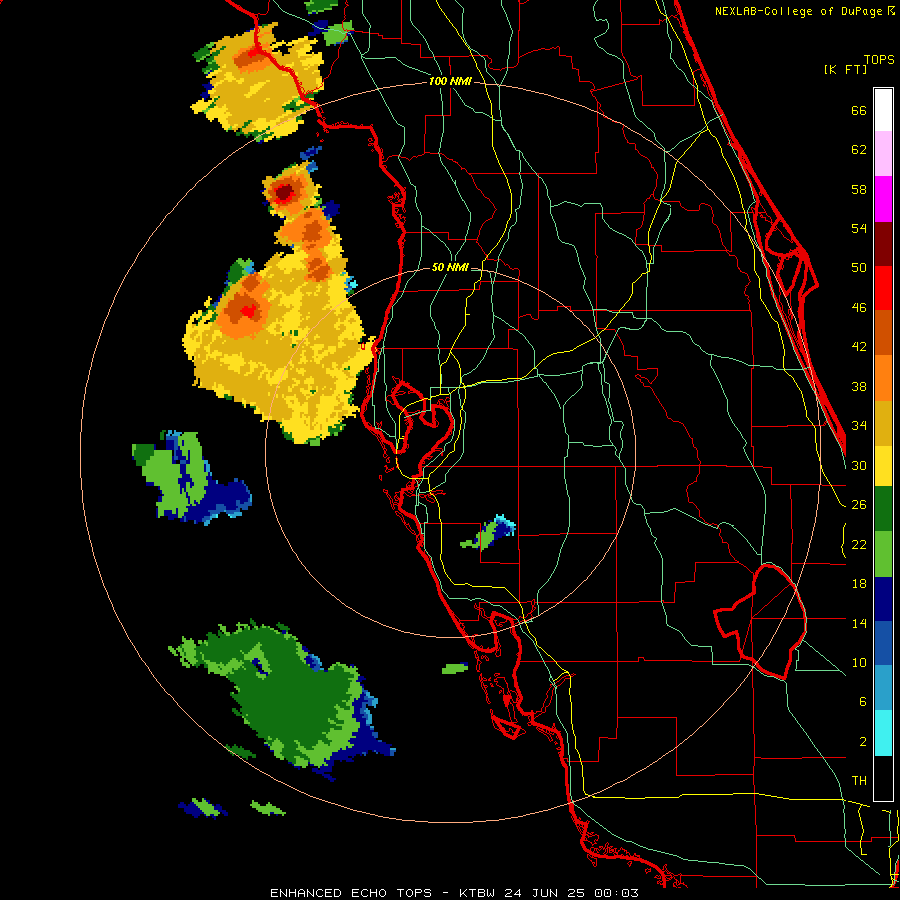Click the TH threshold label in the legend
The height and width of the screenshot is (900, 900).
tap(859, 781)
